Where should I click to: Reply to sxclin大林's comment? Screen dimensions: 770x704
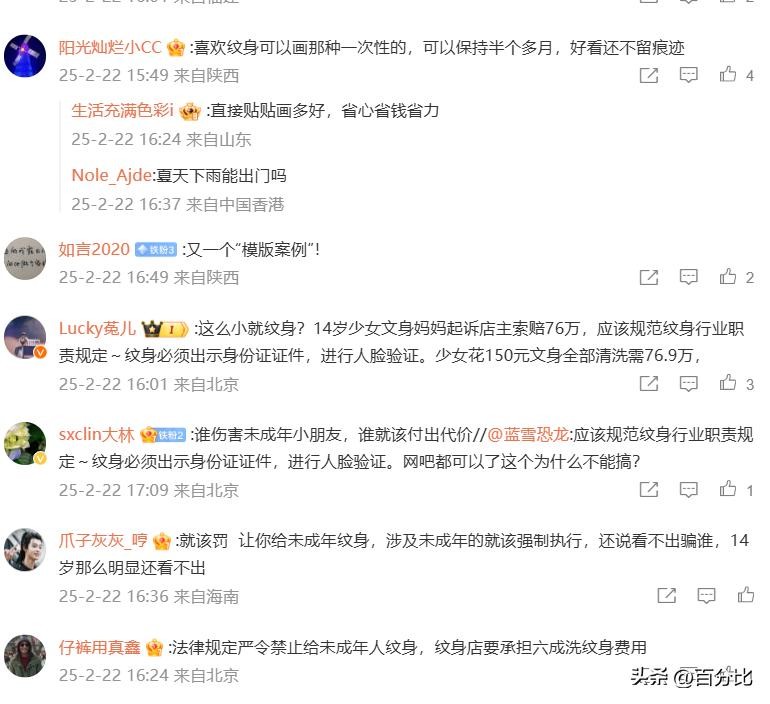click(688, 489)
